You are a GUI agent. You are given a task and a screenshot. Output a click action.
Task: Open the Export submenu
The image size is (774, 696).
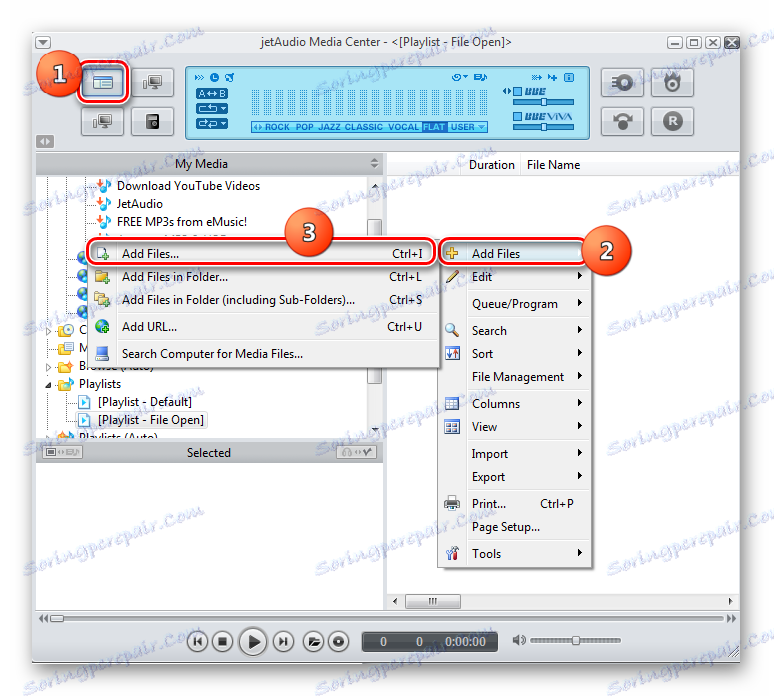tap(515, 477)
